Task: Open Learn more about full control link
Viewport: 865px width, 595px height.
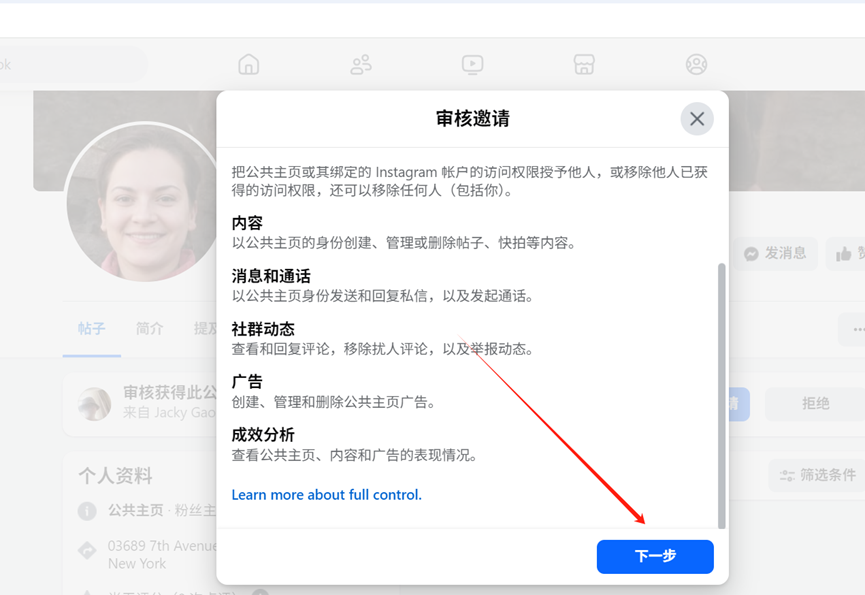Action: click(x=327, y=495)
